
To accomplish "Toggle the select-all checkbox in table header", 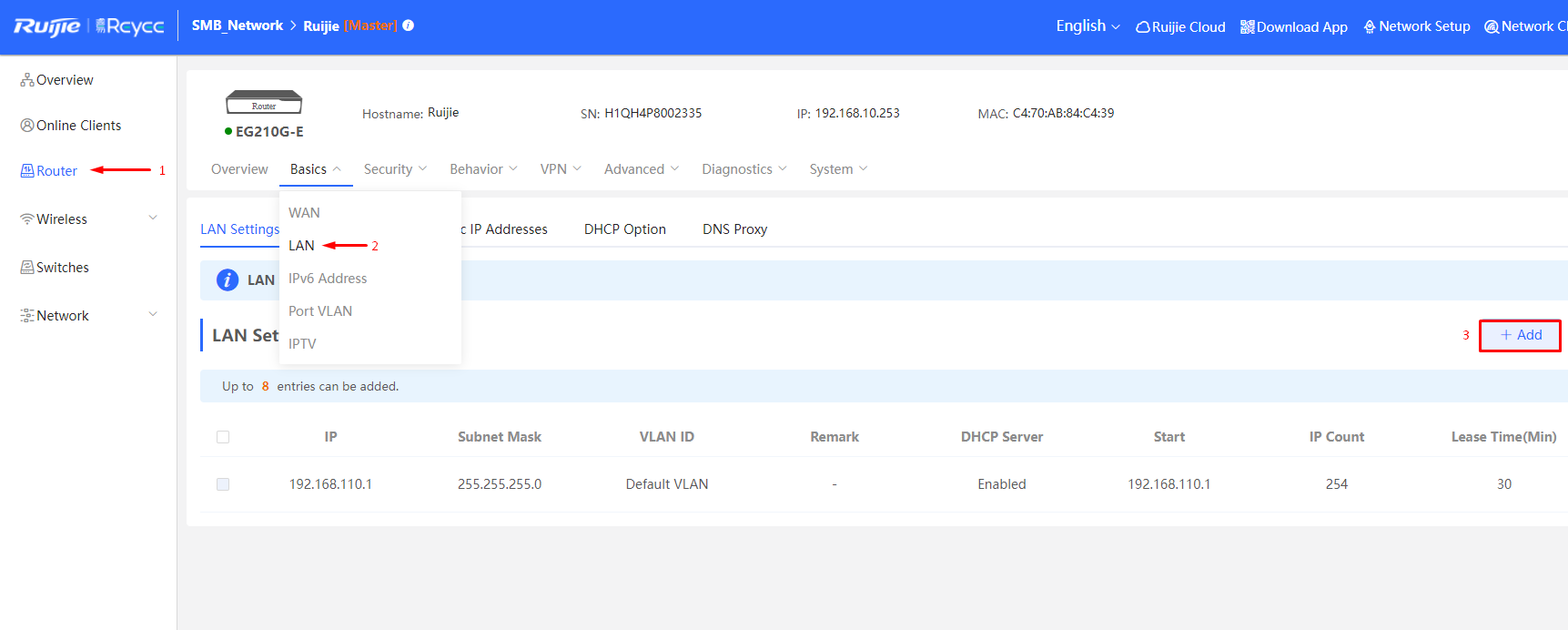I will [x=223, y=437].
